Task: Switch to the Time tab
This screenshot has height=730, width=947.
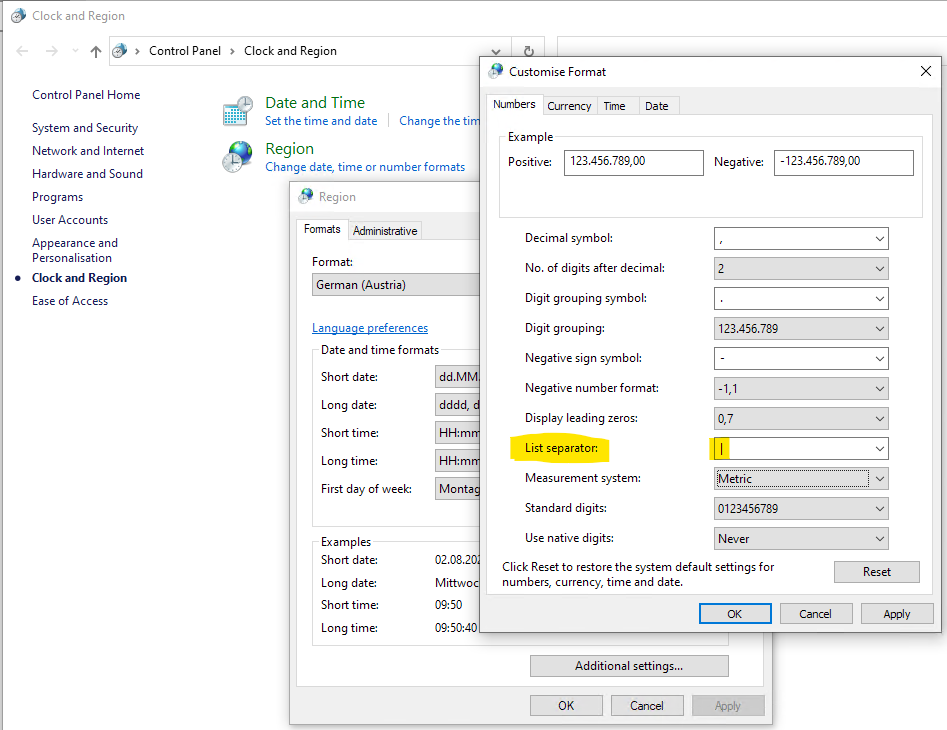Action: pos(615,106)
